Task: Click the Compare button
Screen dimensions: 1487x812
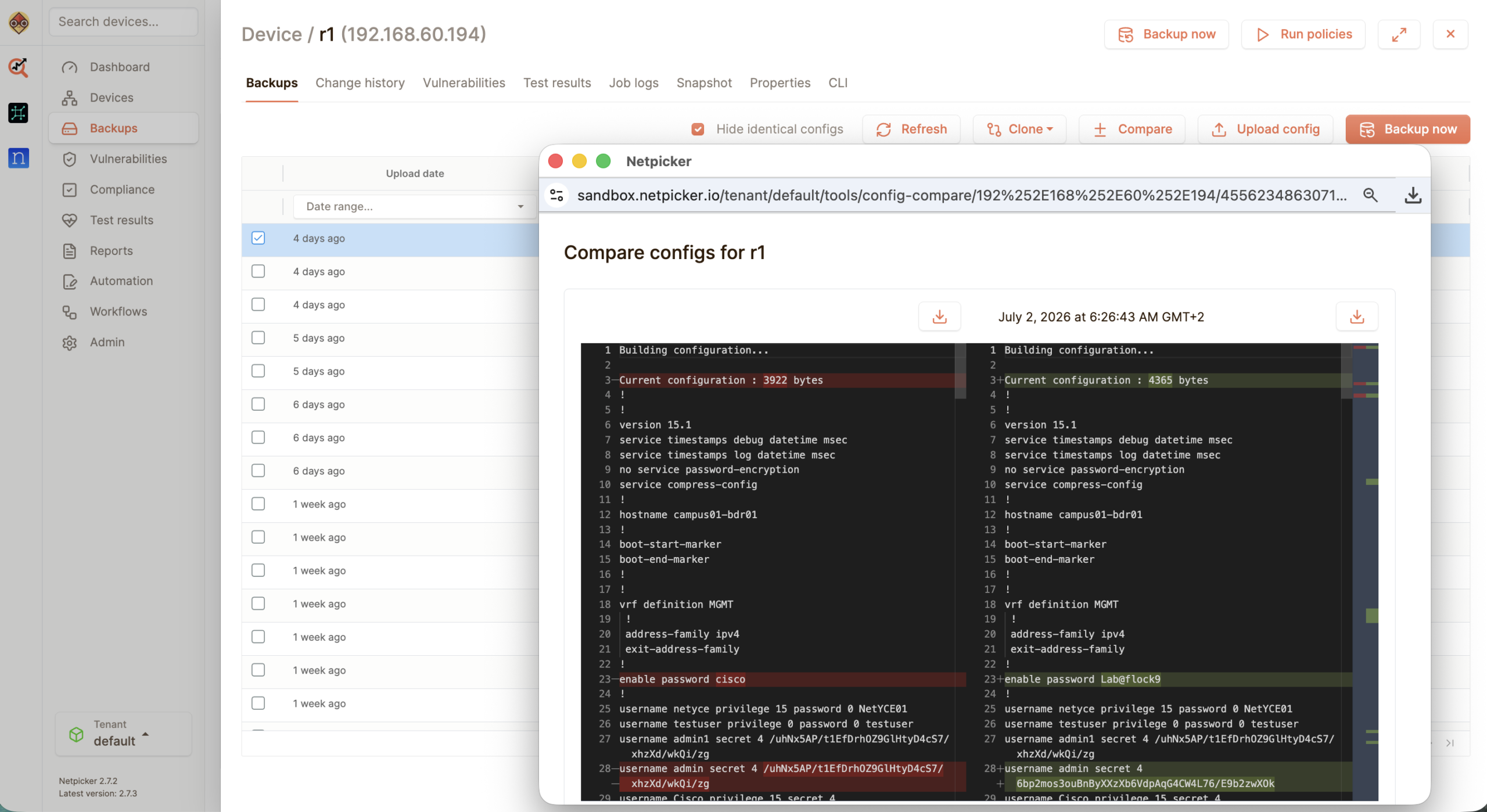Action: click(1132, 129)
